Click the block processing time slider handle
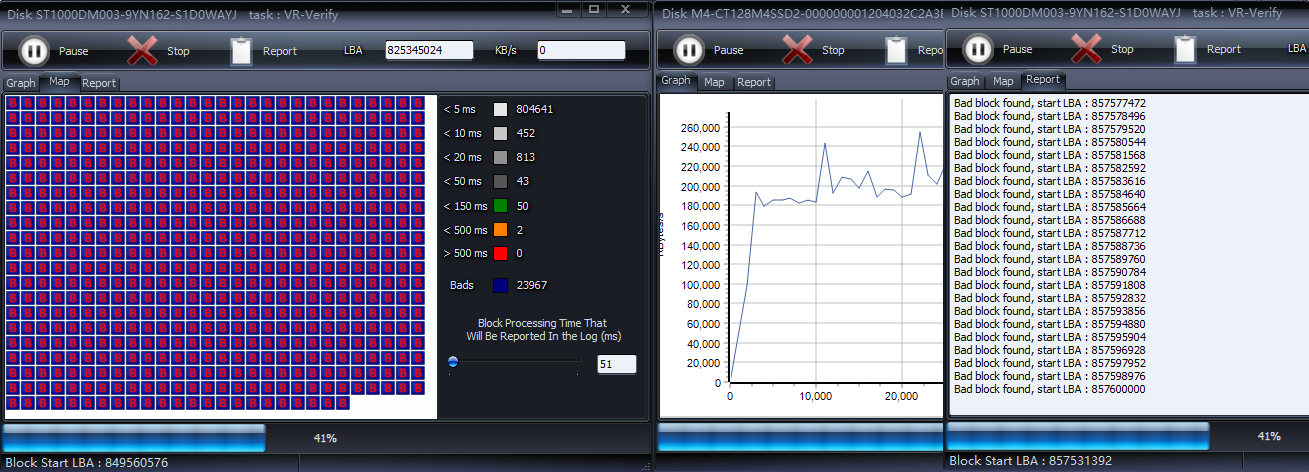 (453, 362)
